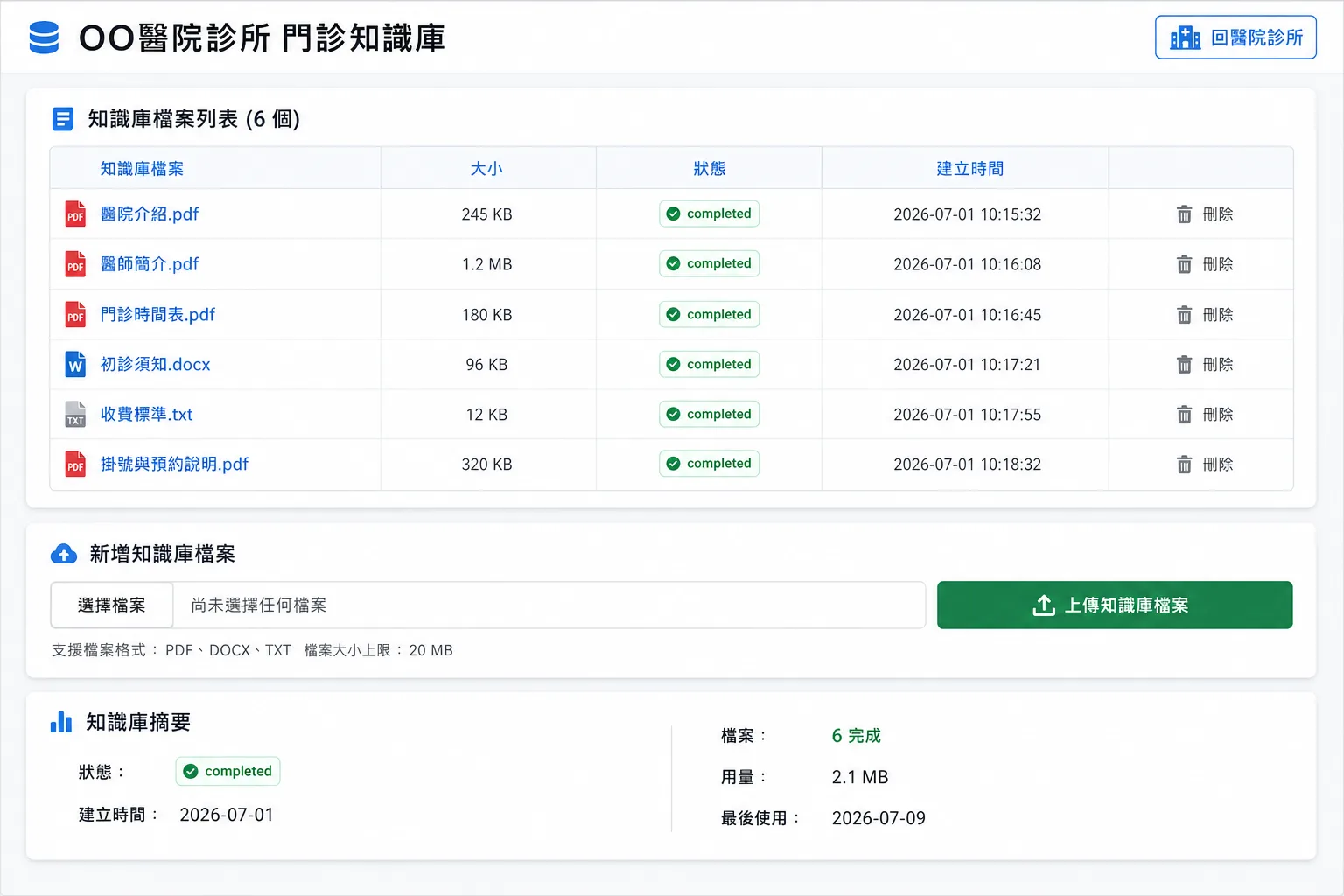
Task: Click the PDF icon for 醫院介紹.pdf
Action: 76,214
